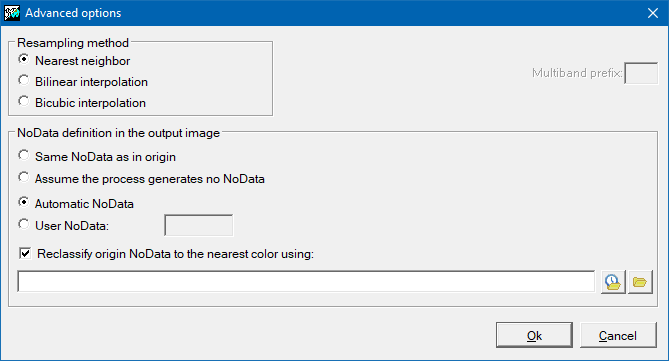
Task: Uncheck Reclassify origin NoData checkbox
Action: pos(25,253)
